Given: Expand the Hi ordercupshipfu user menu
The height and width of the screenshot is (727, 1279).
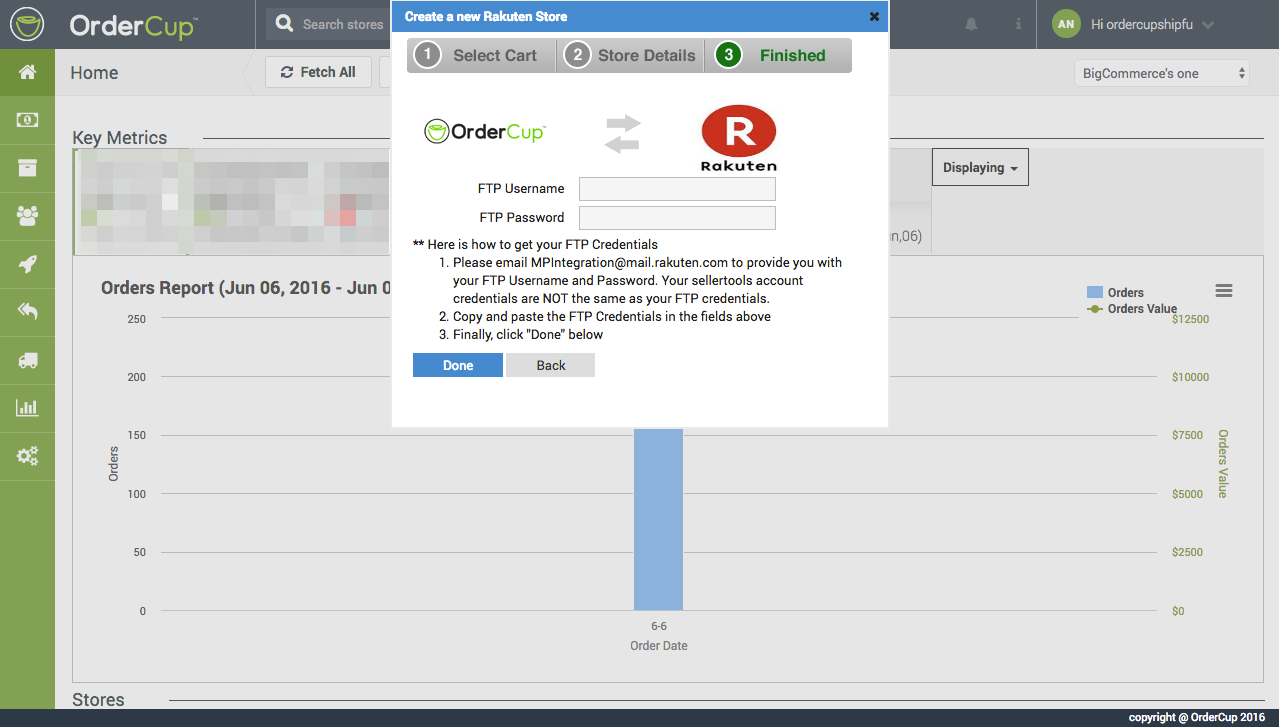Looking at the screenshot, I should point(1153,24).
